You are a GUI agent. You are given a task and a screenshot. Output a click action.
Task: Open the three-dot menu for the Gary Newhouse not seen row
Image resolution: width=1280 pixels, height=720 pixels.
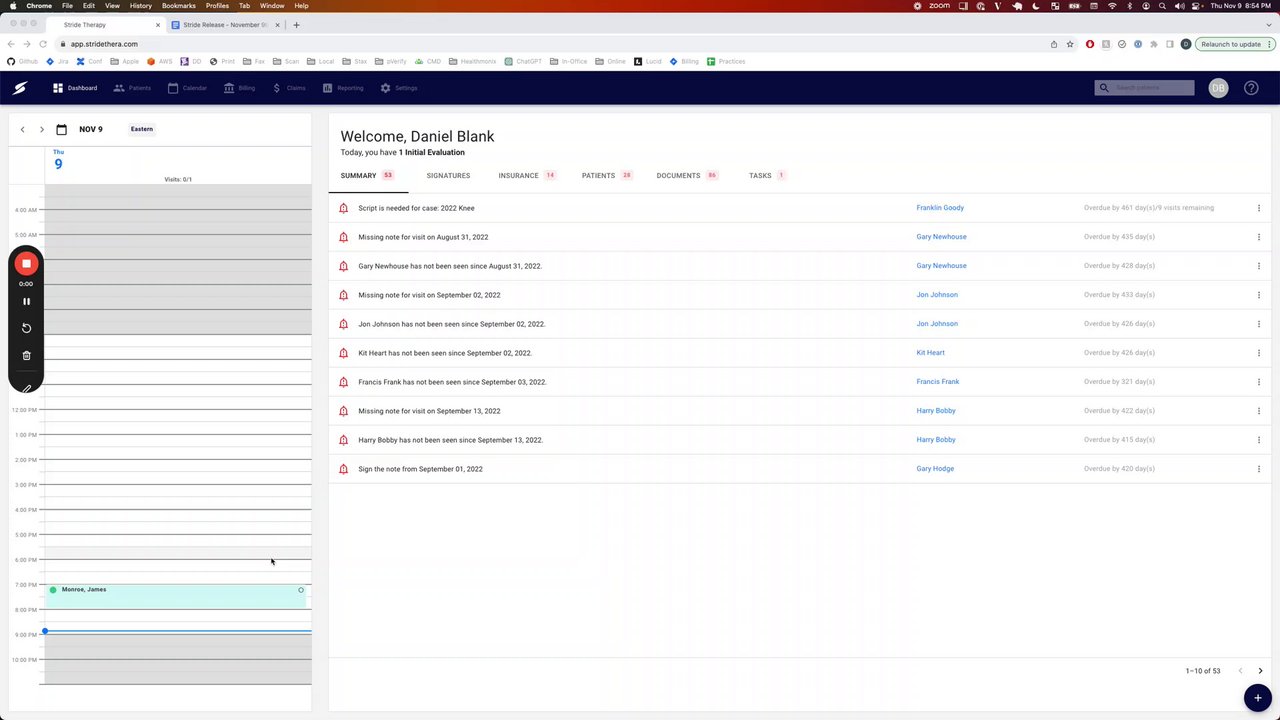click(x=1259, y=266)
